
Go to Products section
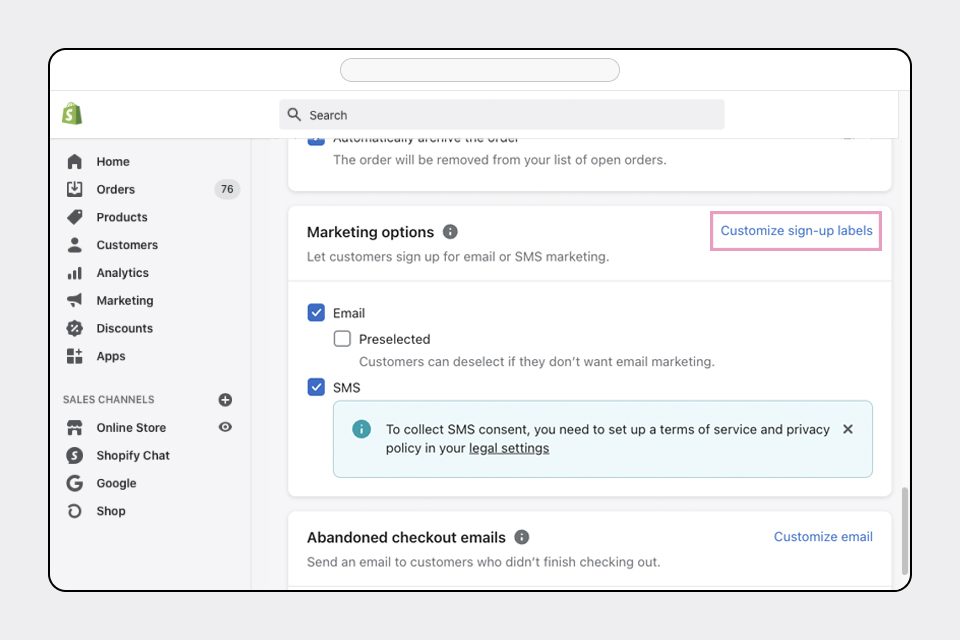click(122, 217)
